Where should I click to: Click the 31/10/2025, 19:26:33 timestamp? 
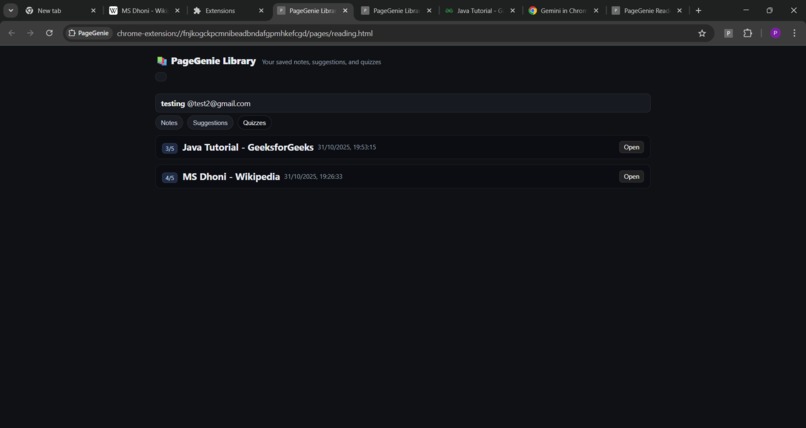pos(313,177)
